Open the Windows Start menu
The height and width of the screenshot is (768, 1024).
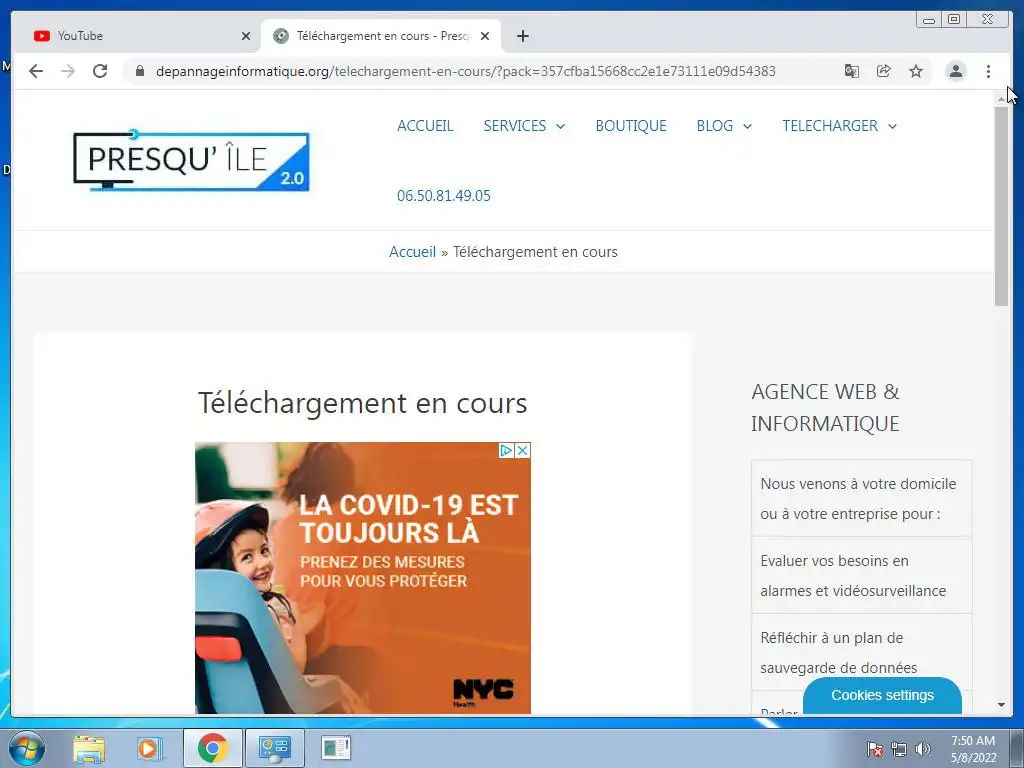click(x=27, y=748)
